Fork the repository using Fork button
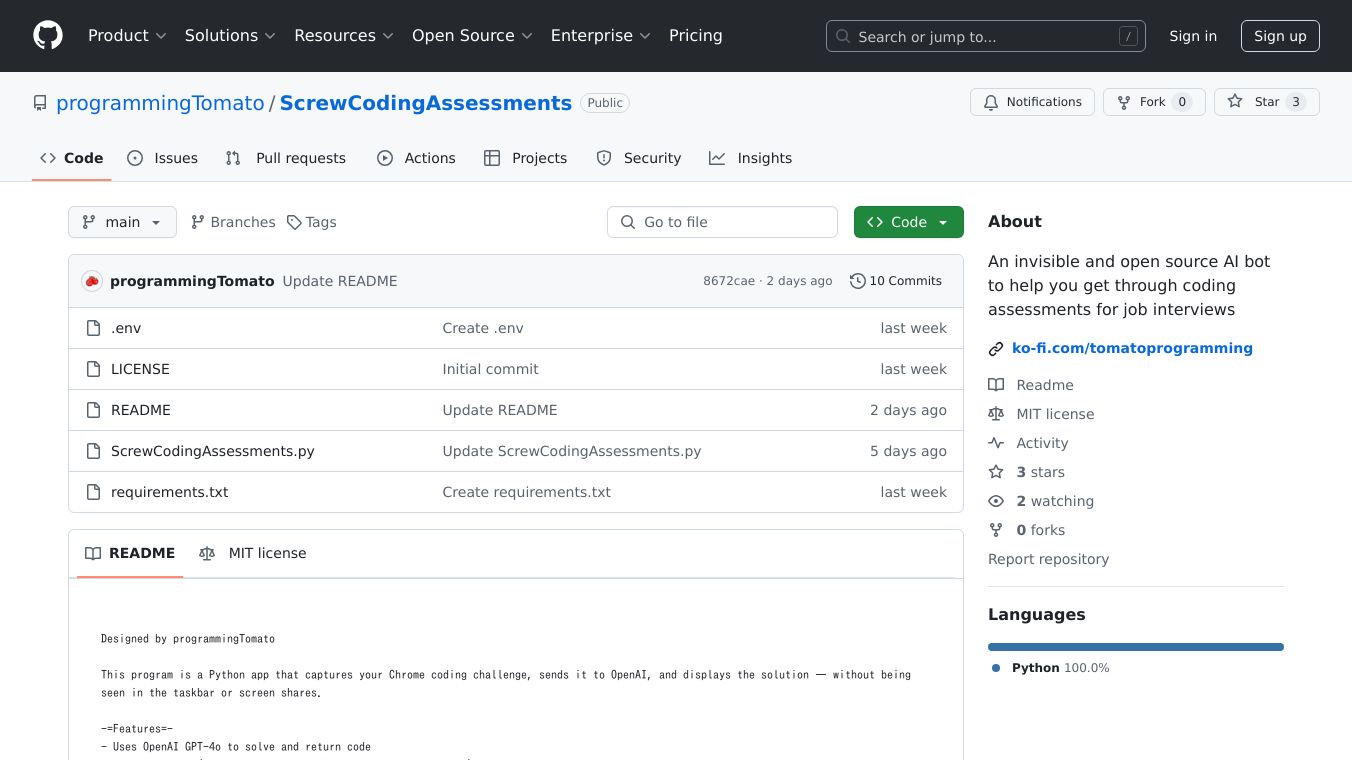Screen dimensions: 1352x760 click(x=1152, y=102)
